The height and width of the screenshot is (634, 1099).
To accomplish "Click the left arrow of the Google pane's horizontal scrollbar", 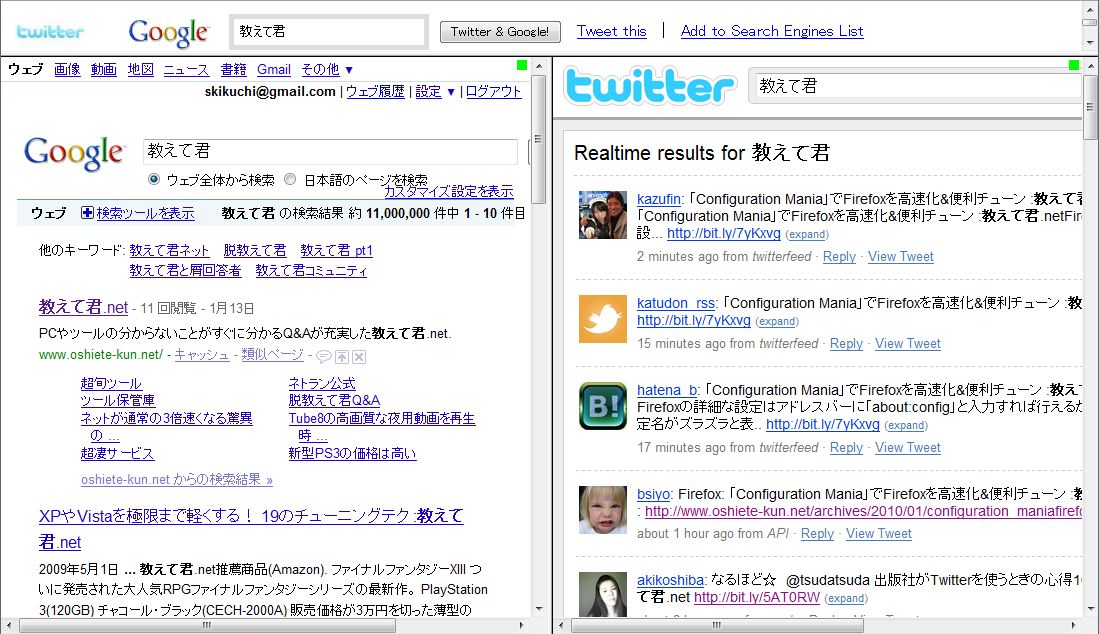I will (8, 625).
